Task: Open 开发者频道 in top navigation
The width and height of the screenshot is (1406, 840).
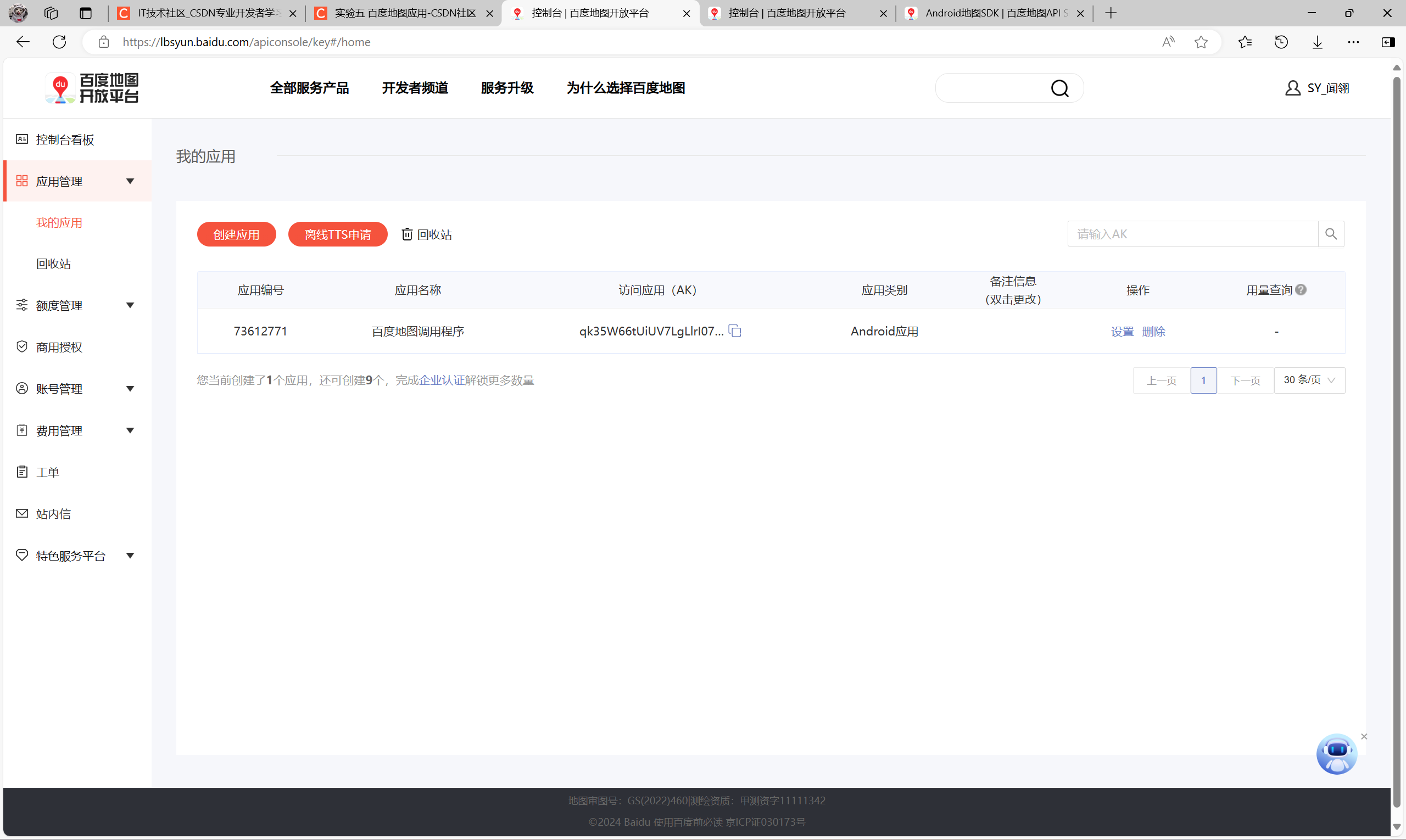Action: [x=415, y=88]
